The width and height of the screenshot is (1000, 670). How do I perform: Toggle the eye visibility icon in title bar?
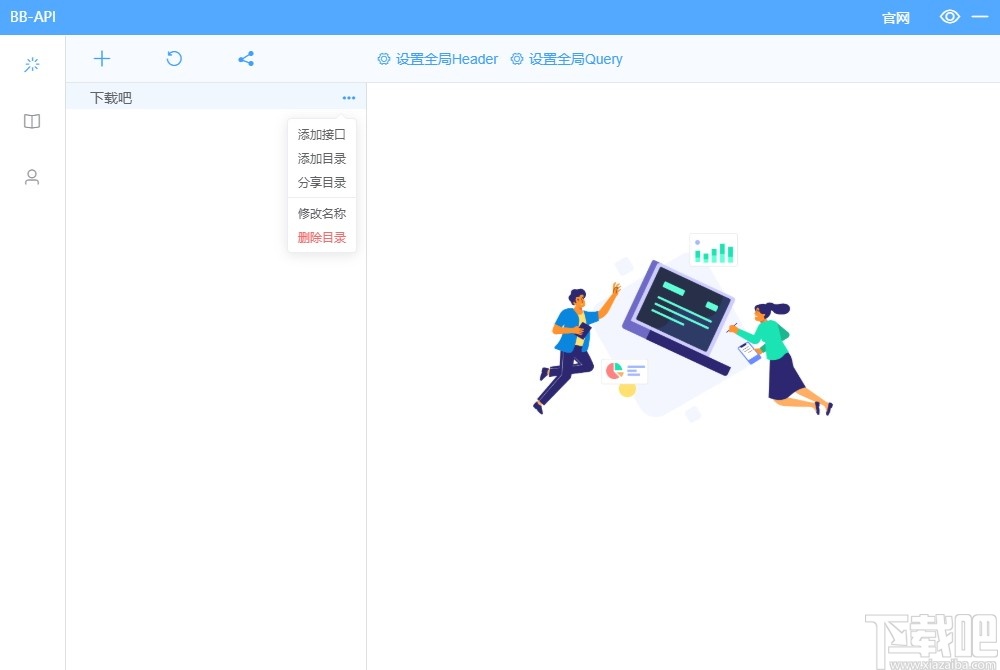point(949,17)
